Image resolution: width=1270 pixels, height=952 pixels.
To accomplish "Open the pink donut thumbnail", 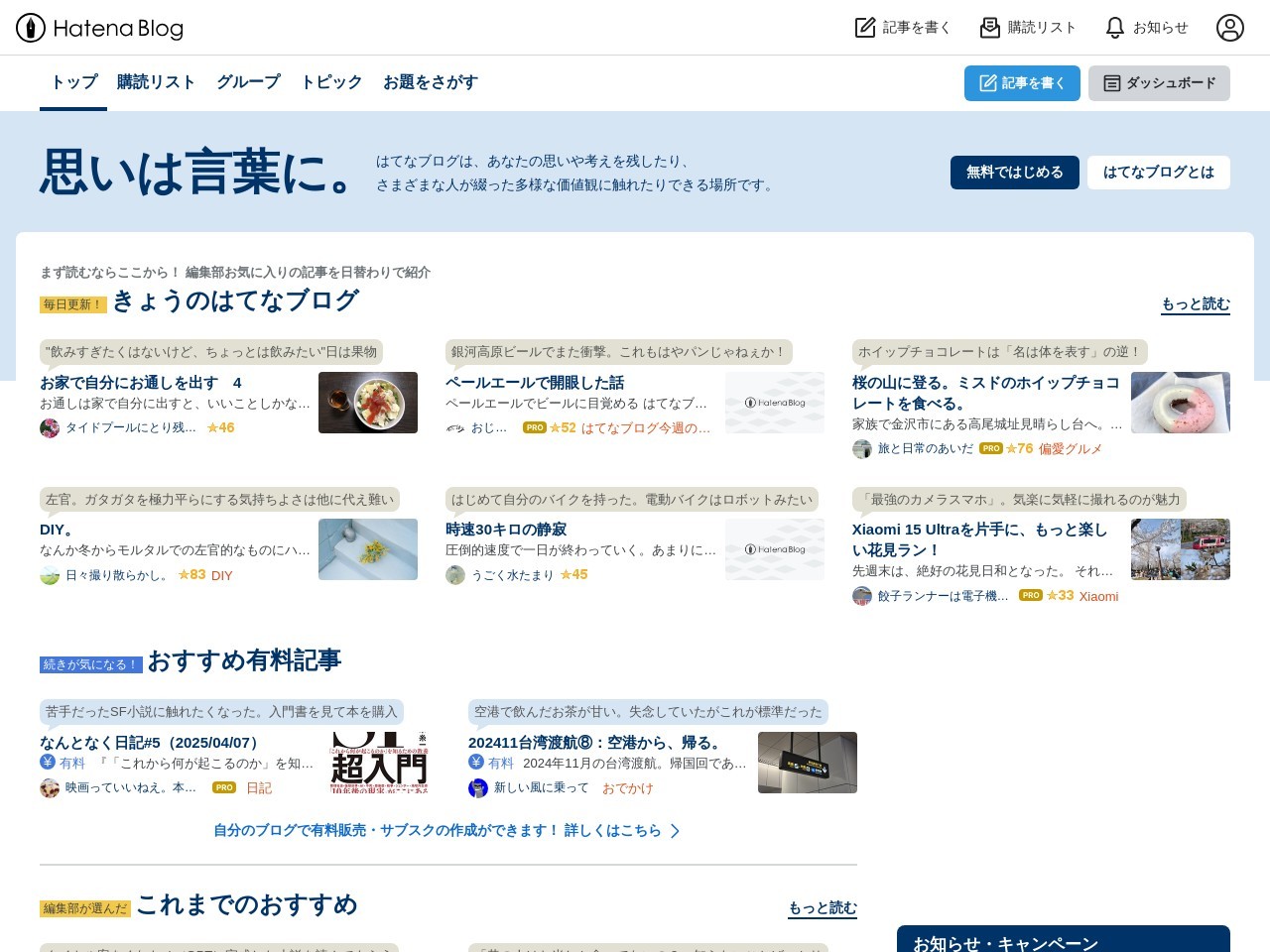I will pyautogui.click(x=1181, y=403).
